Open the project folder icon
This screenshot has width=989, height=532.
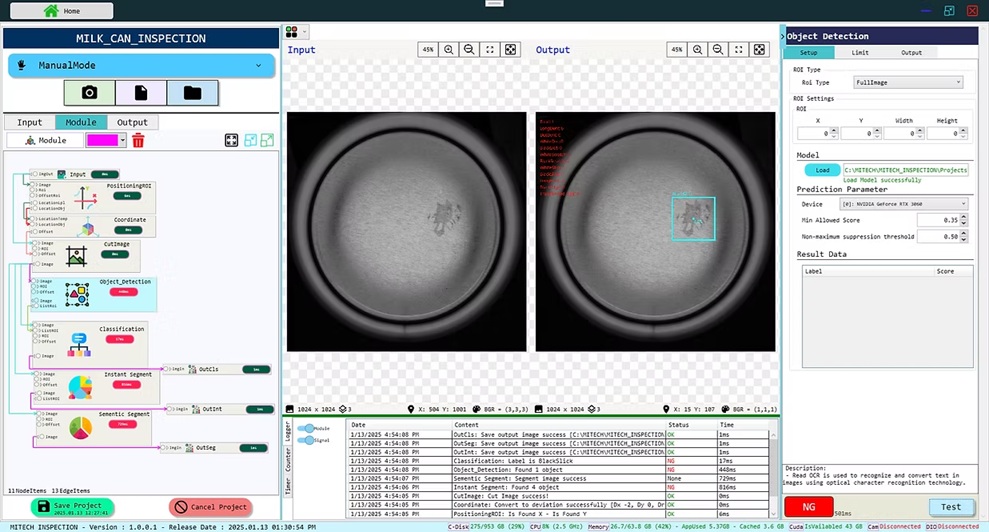pyautogui.click(x=192, y=93)
